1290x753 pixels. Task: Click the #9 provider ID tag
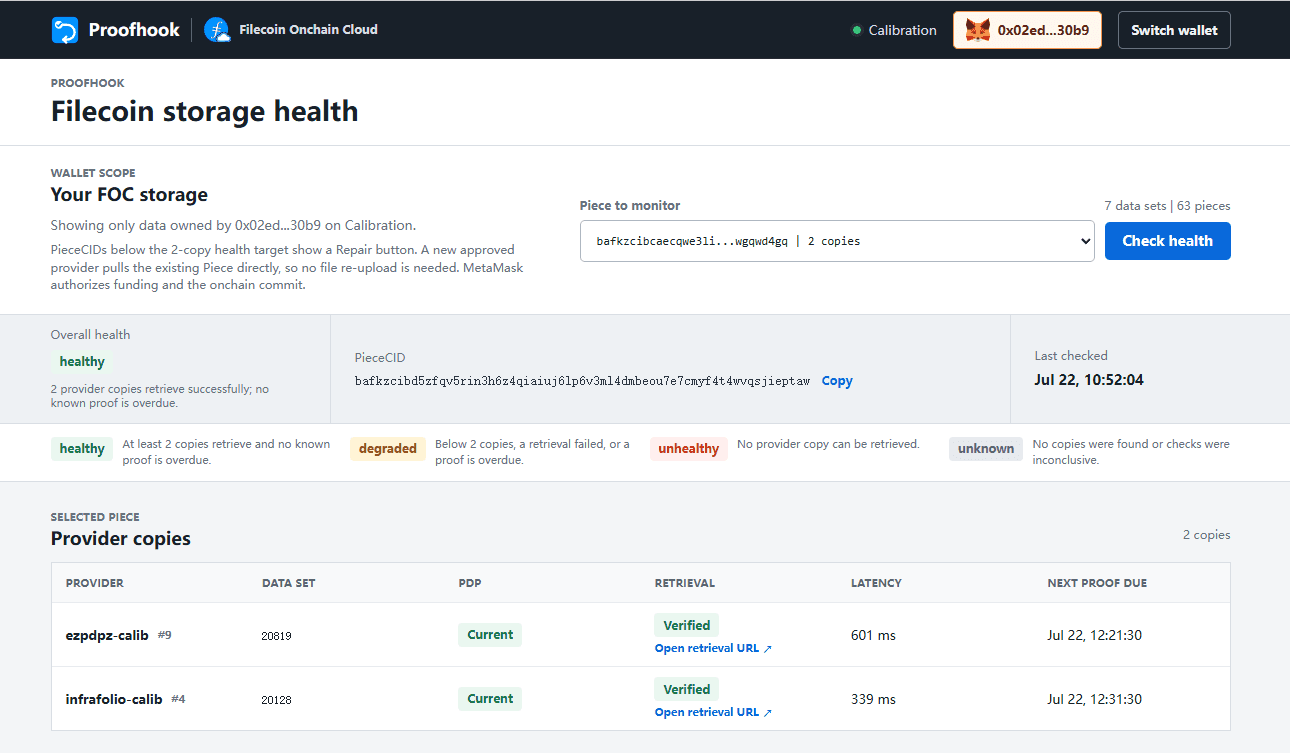[164, 635]
